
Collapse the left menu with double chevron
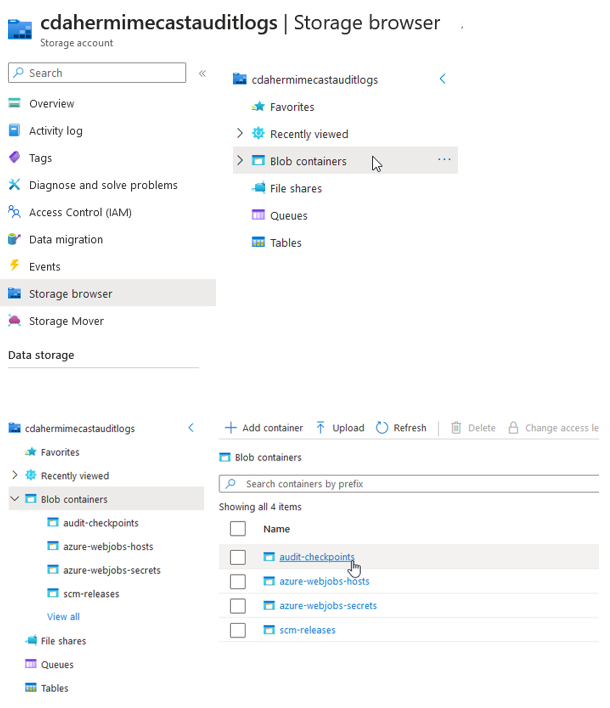point(202,73)
